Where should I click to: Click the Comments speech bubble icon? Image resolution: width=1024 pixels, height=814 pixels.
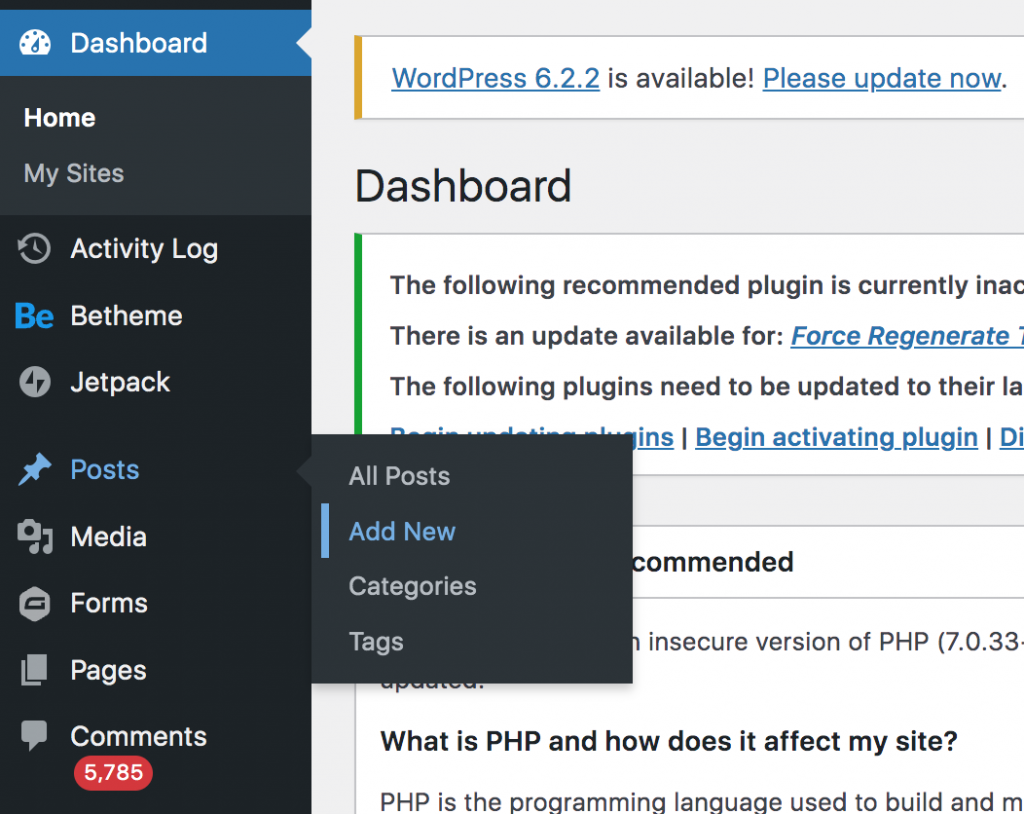click(34, 736)
